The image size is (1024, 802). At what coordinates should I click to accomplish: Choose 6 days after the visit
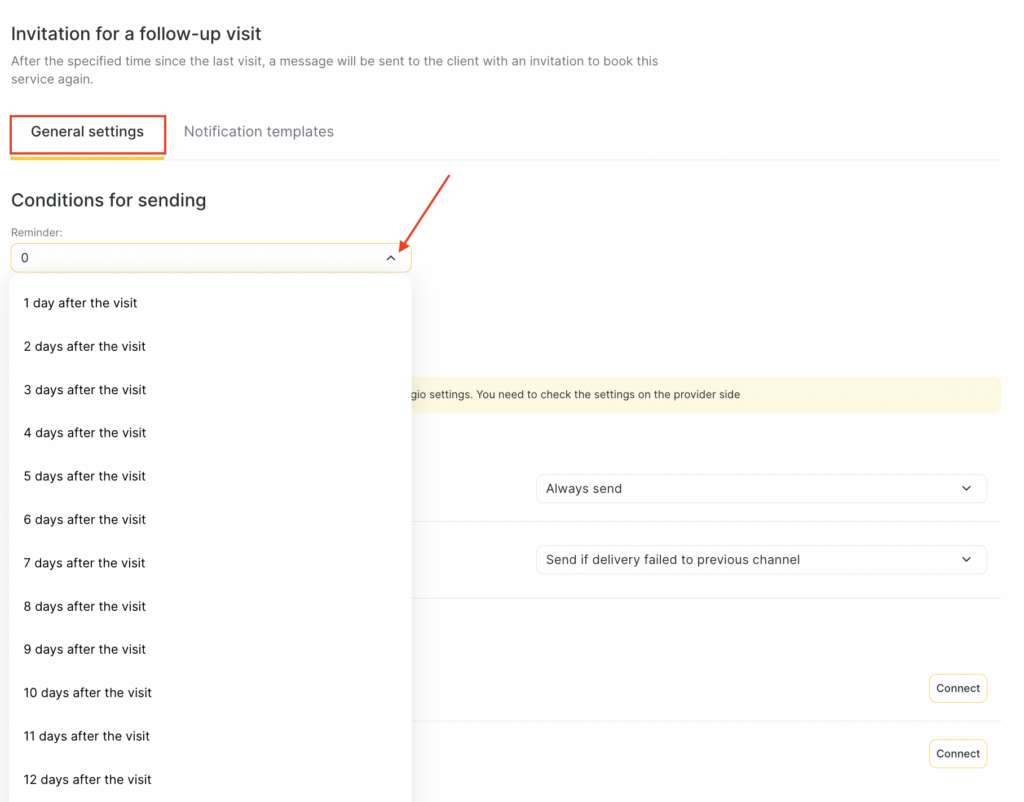(85, 520)
